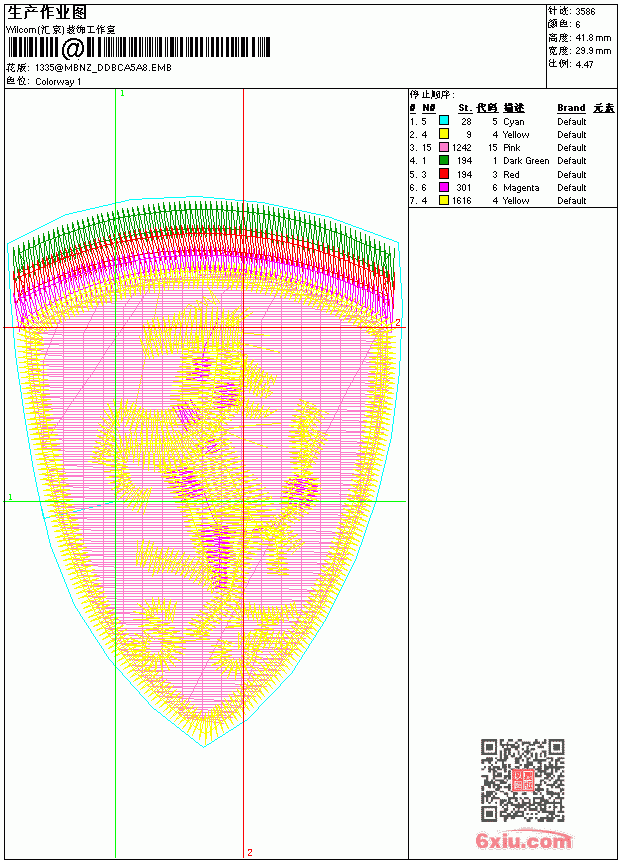The image size is (620, 860).
Task: Click the barcode at the top
Action: pyautogui.click(x=138, y=48)
